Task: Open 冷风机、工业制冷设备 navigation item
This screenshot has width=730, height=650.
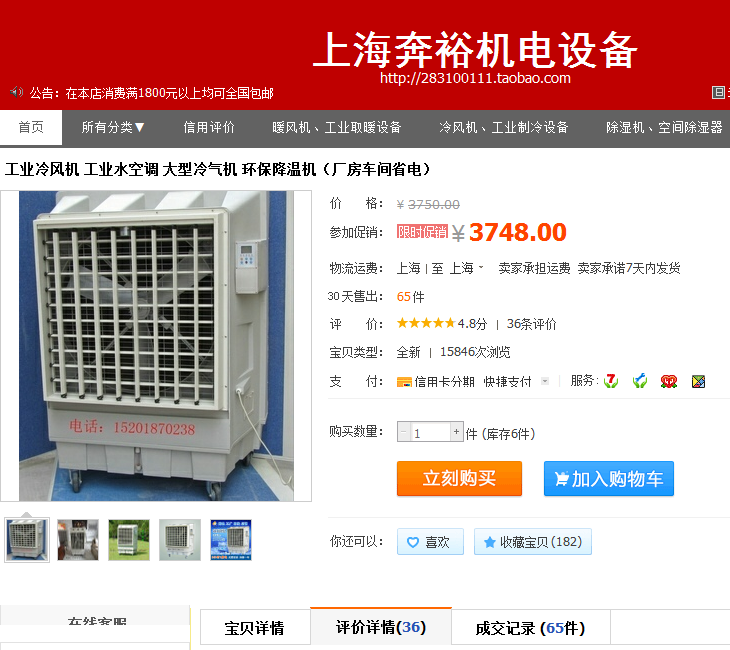Action: [504, 127]
